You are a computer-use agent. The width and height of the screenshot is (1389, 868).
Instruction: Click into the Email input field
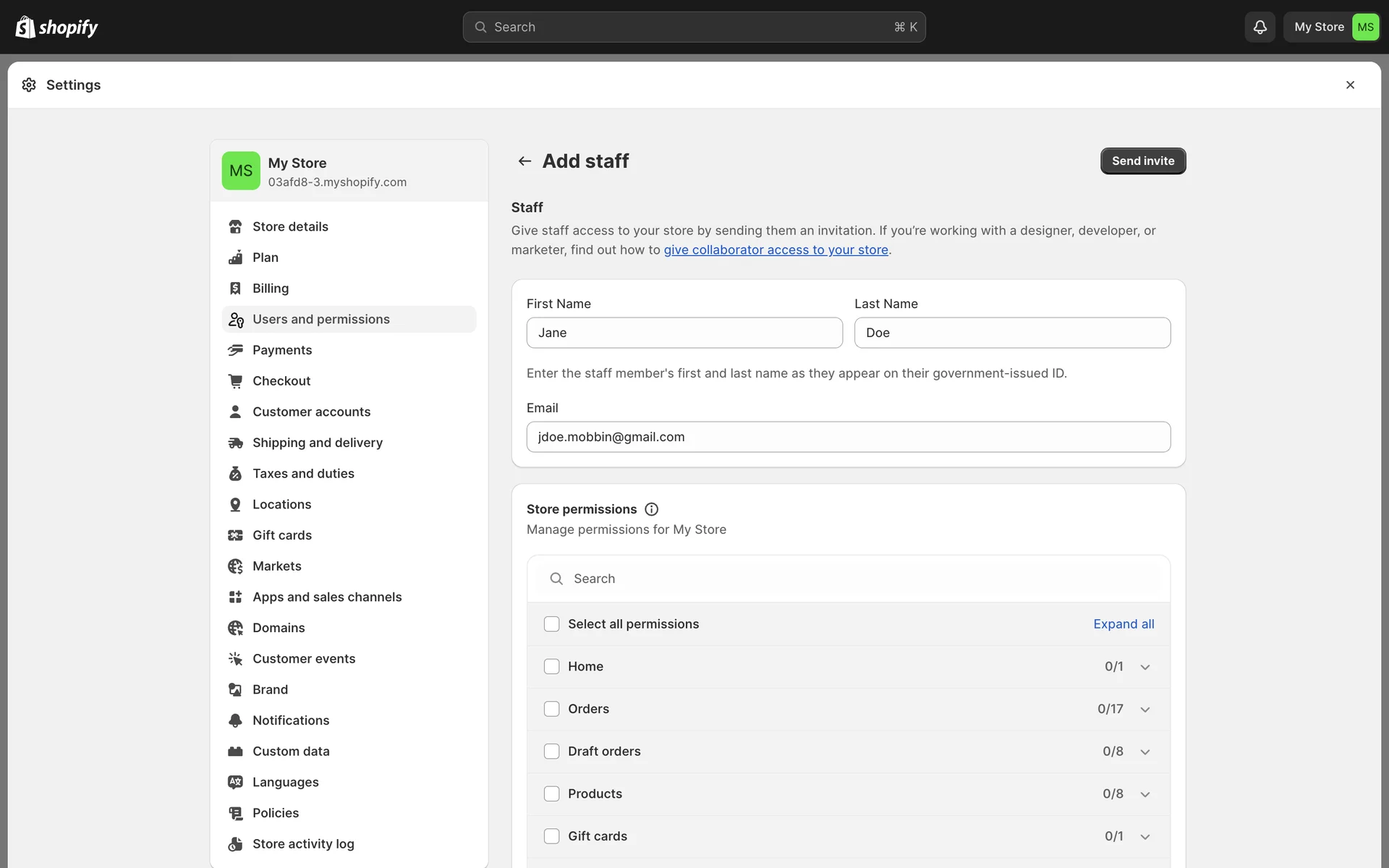point(848,437)
